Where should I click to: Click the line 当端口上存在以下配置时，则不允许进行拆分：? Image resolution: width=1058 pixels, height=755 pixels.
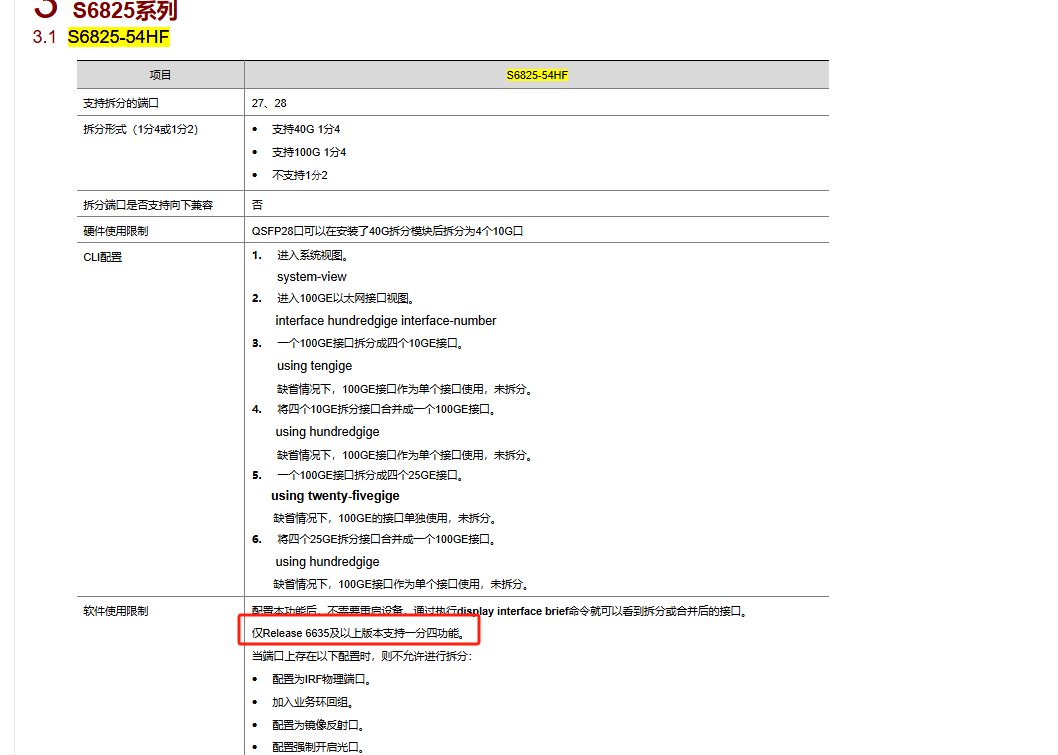point(362,656)
